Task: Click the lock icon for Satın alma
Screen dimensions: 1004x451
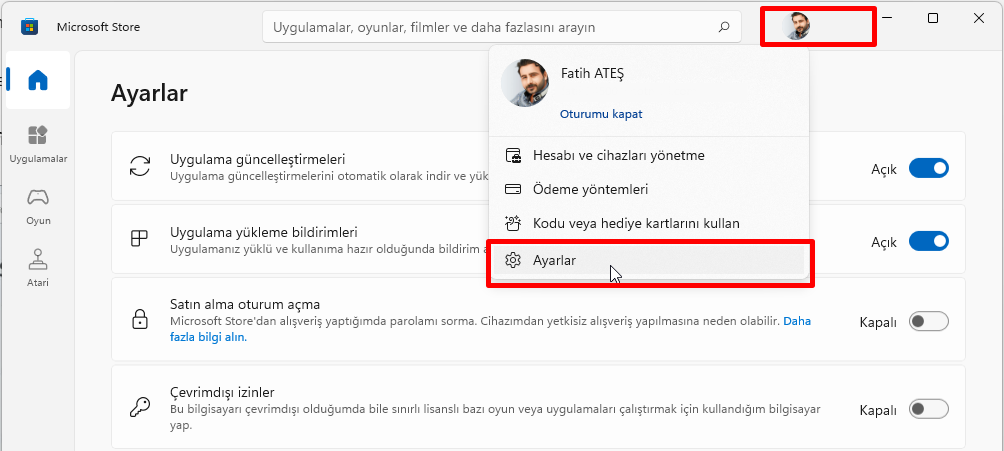Action: point(140,318)
